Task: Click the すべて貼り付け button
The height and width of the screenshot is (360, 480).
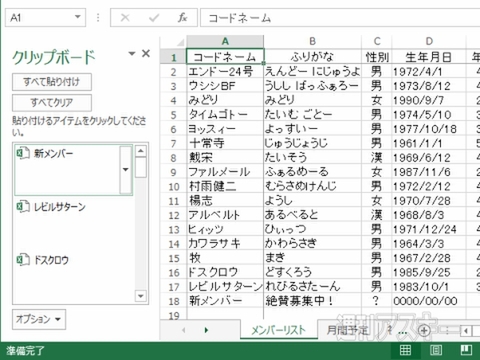Action: click(x=52, y=82)
